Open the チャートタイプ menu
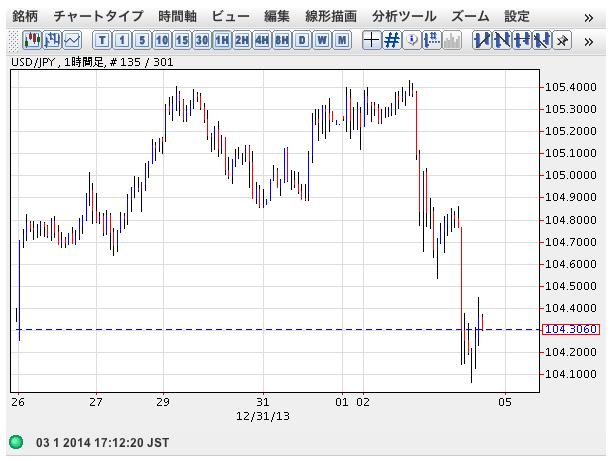This screenshot has width=612, height=461. [98, 16]
